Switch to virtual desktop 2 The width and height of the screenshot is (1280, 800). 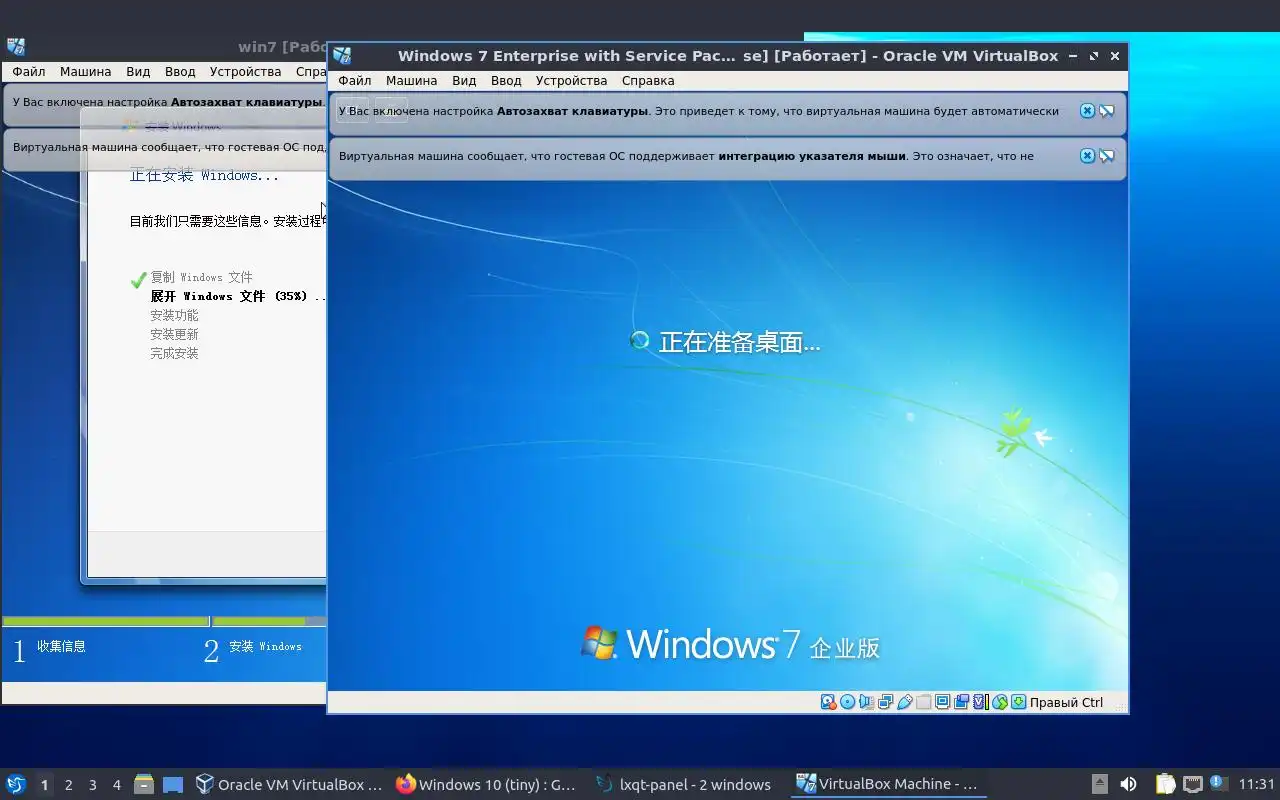pos(68,785)
